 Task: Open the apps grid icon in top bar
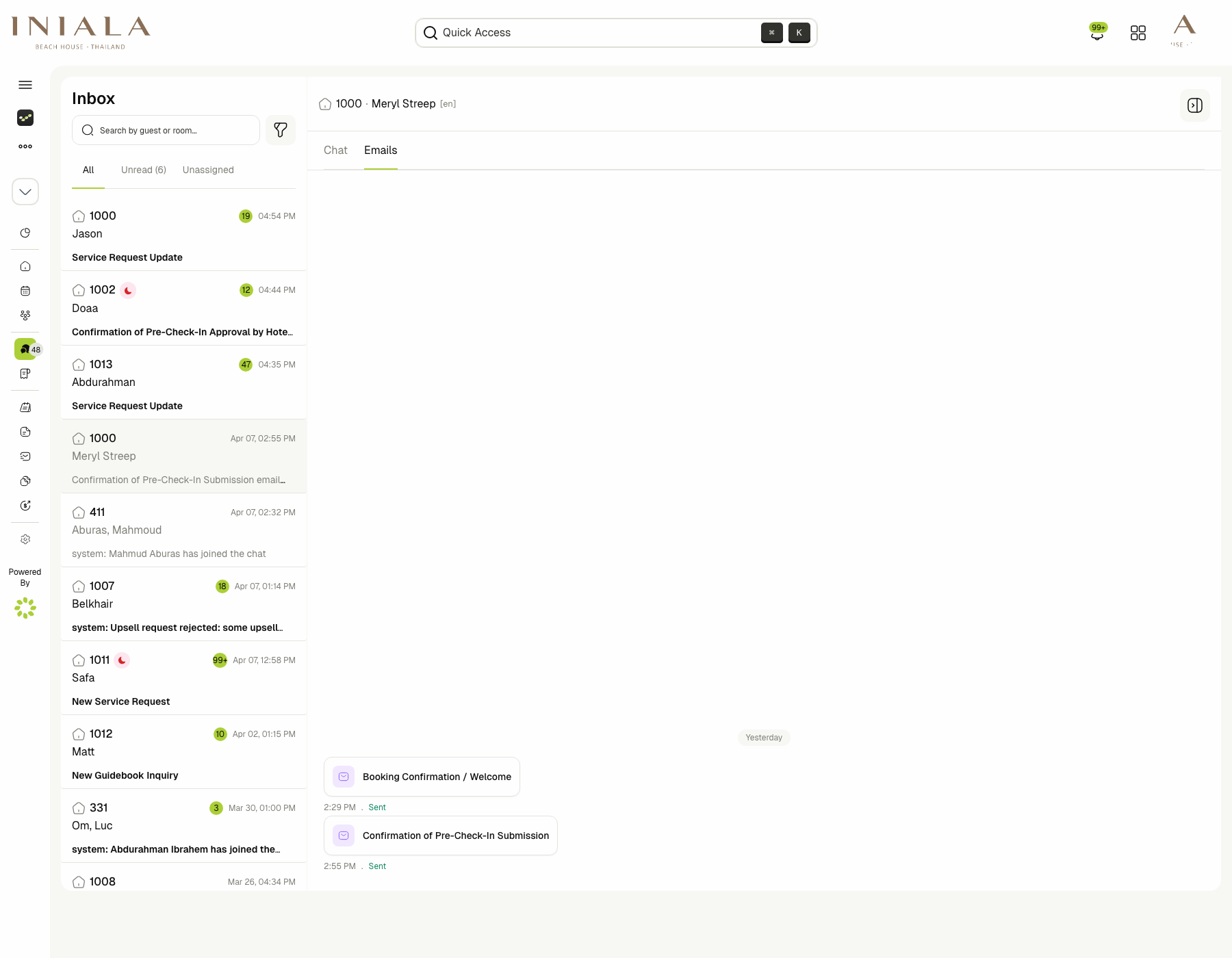pyautogui.click(x=1138, y=32)
